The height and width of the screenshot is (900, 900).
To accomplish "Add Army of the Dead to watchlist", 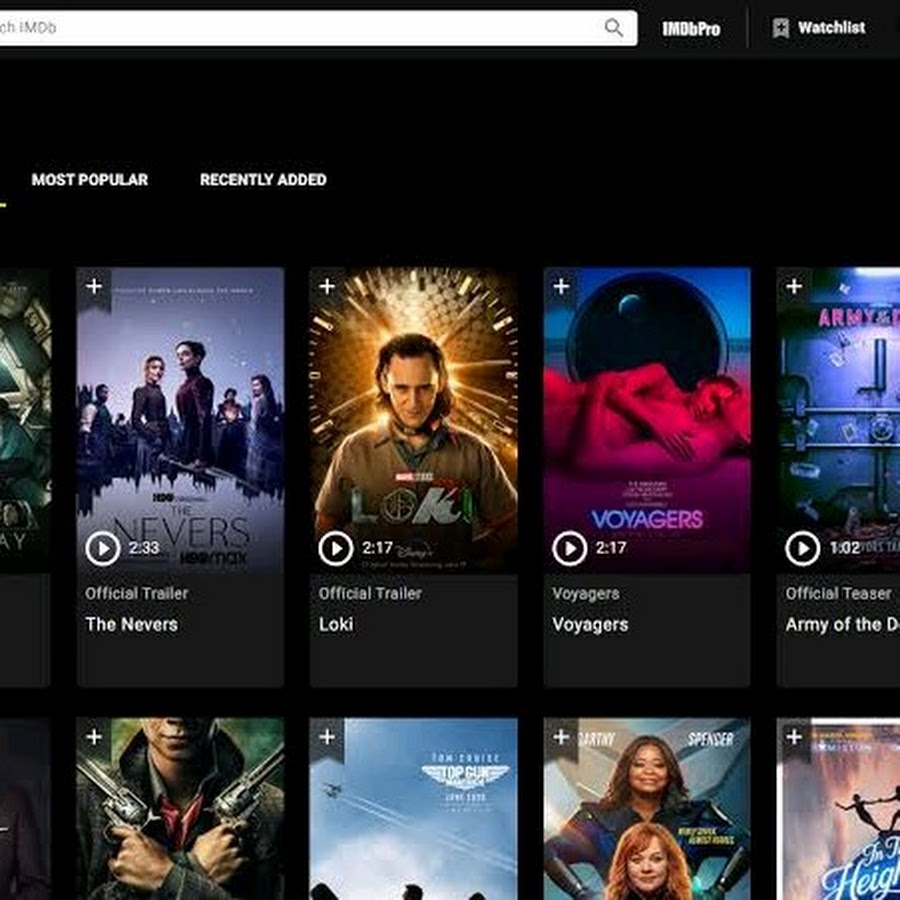I will click(x=794, y=286).
